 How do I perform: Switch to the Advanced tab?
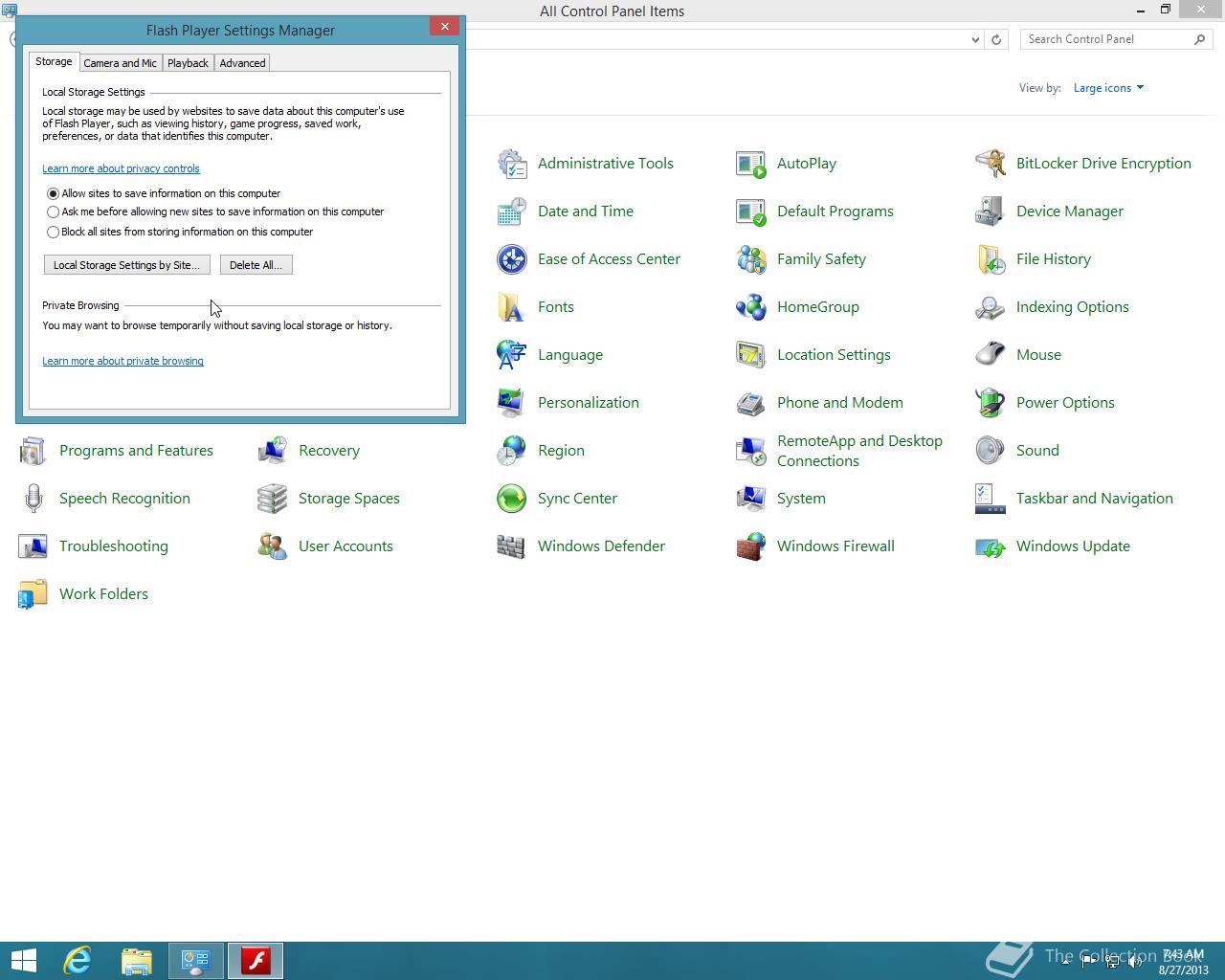point(242,63)
